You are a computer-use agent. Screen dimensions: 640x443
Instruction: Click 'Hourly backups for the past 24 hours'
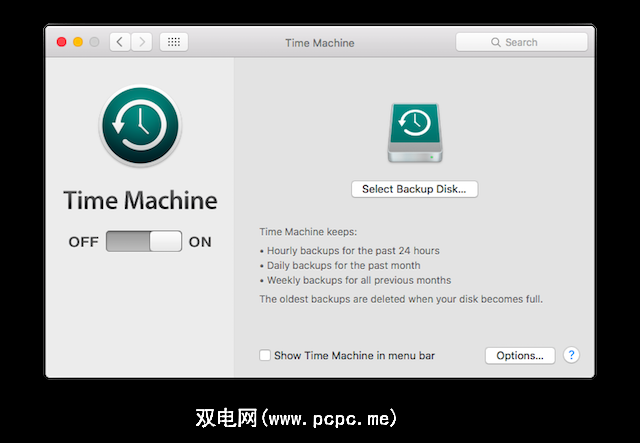point(353,251)
